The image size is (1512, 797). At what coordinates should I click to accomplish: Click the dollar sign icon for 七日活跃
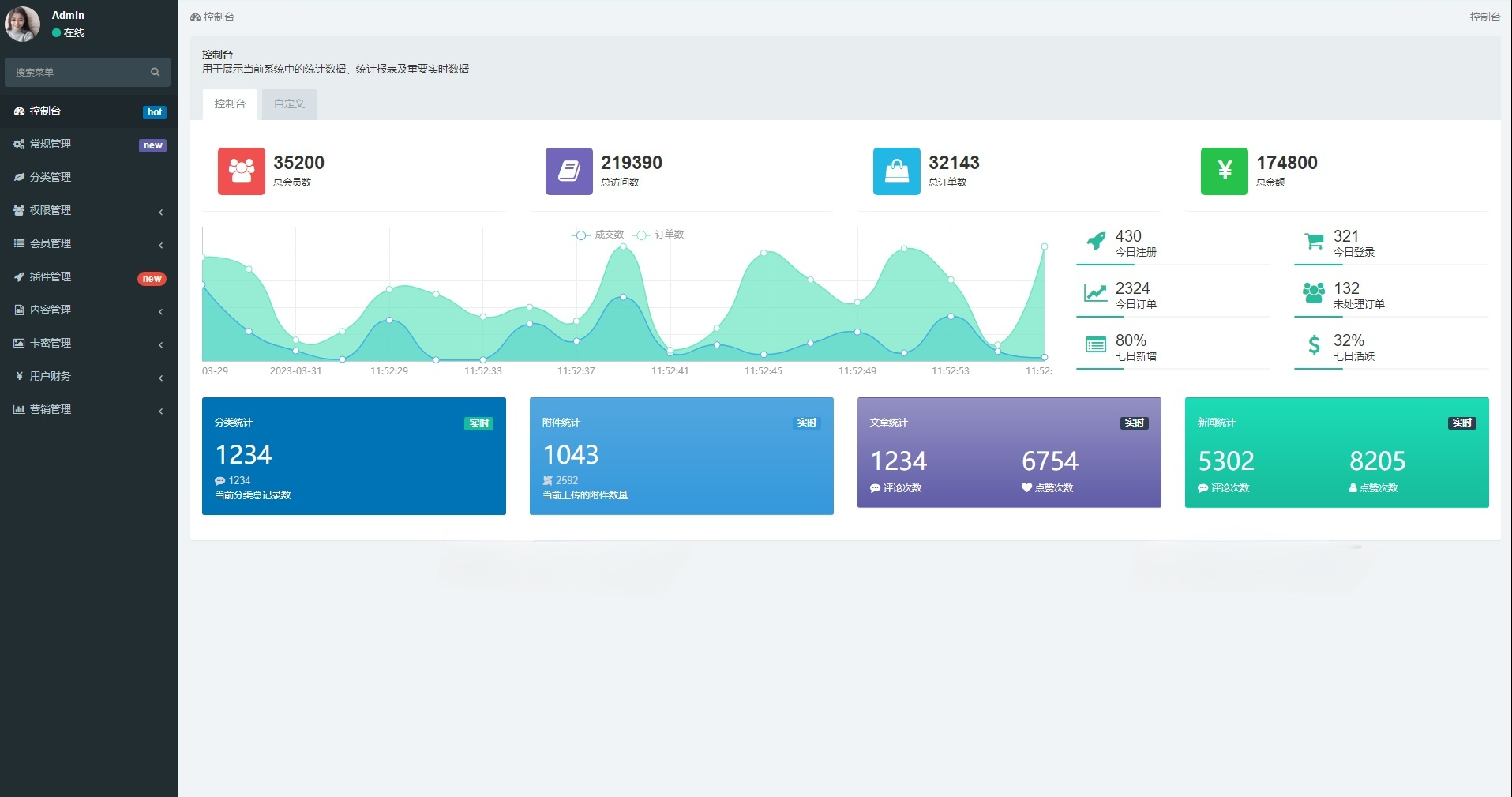(1314, 346)
